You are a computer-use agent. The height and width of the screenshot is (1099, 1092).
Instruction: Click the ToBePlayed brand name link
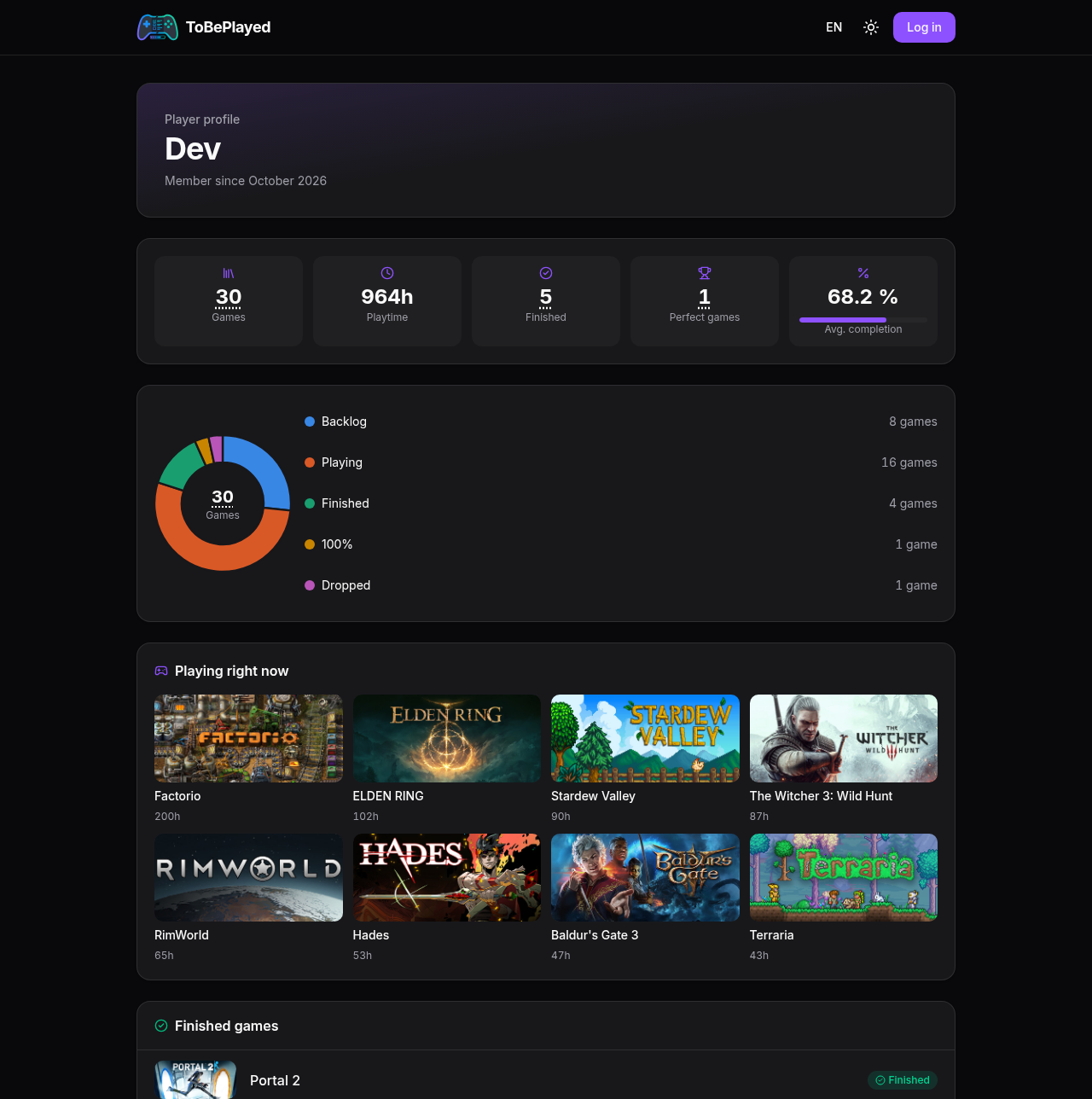(x=228, y=27)
